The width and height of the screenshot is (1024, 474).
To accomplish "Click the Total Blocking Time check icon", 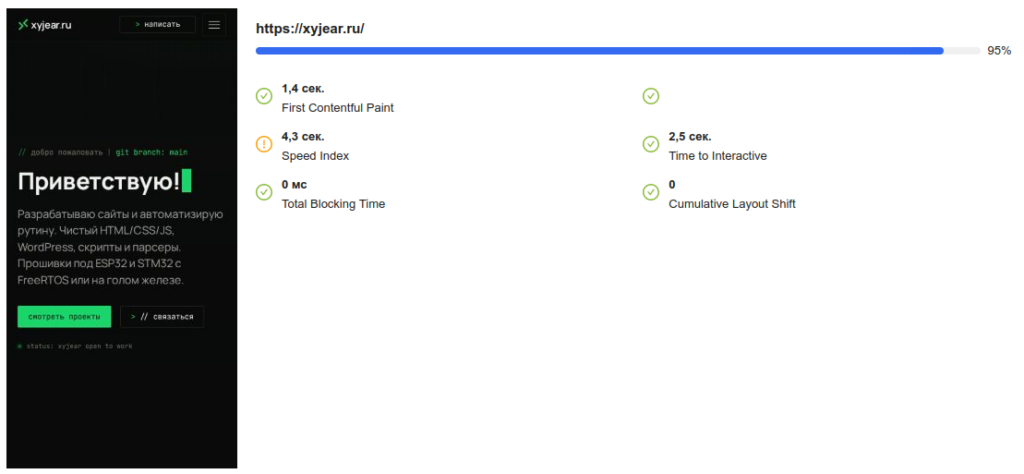I will pos(263,192).
